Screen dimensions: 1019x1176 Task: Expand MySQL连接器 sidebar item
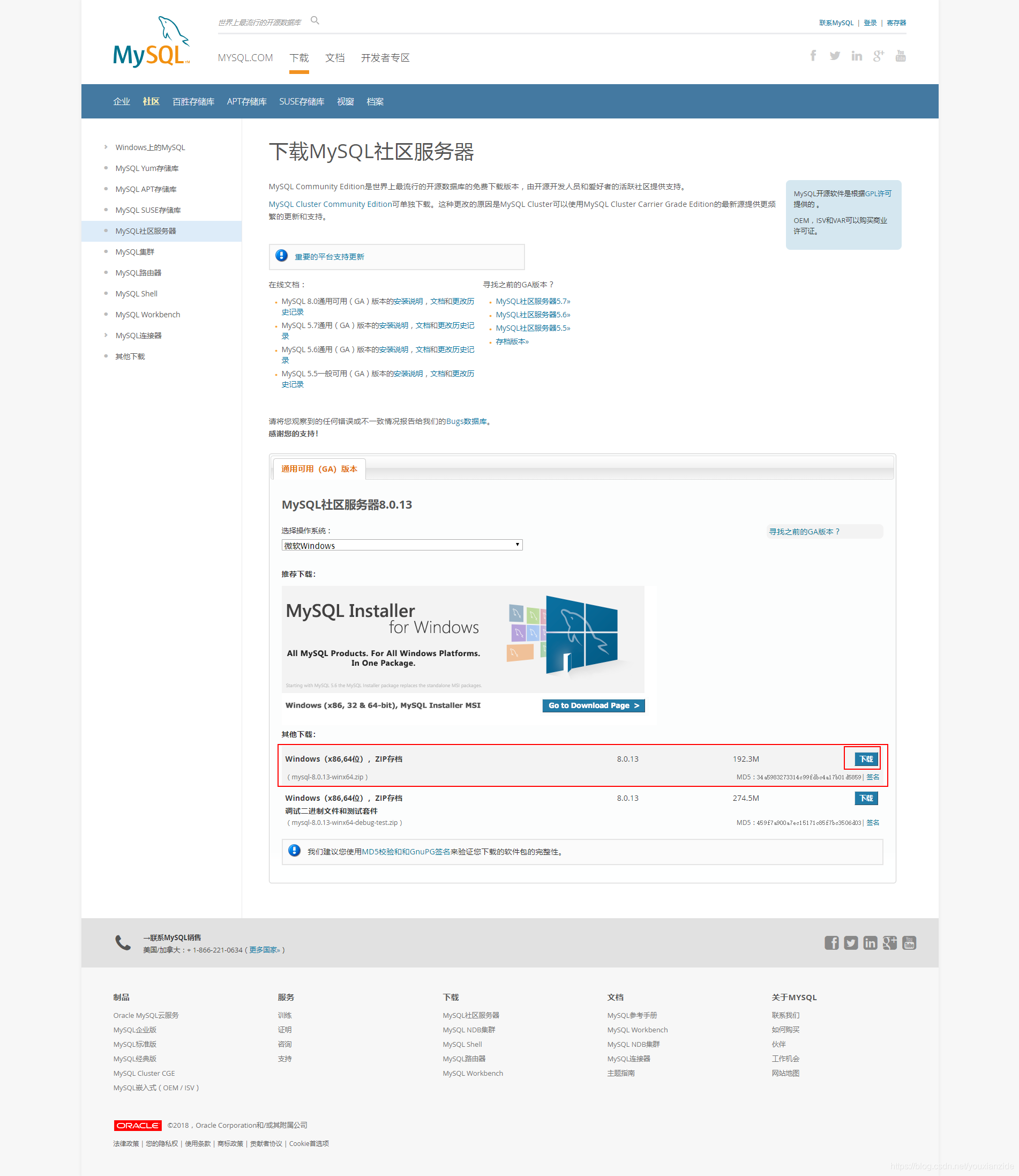pyautogui.click(x=138, y=336)
